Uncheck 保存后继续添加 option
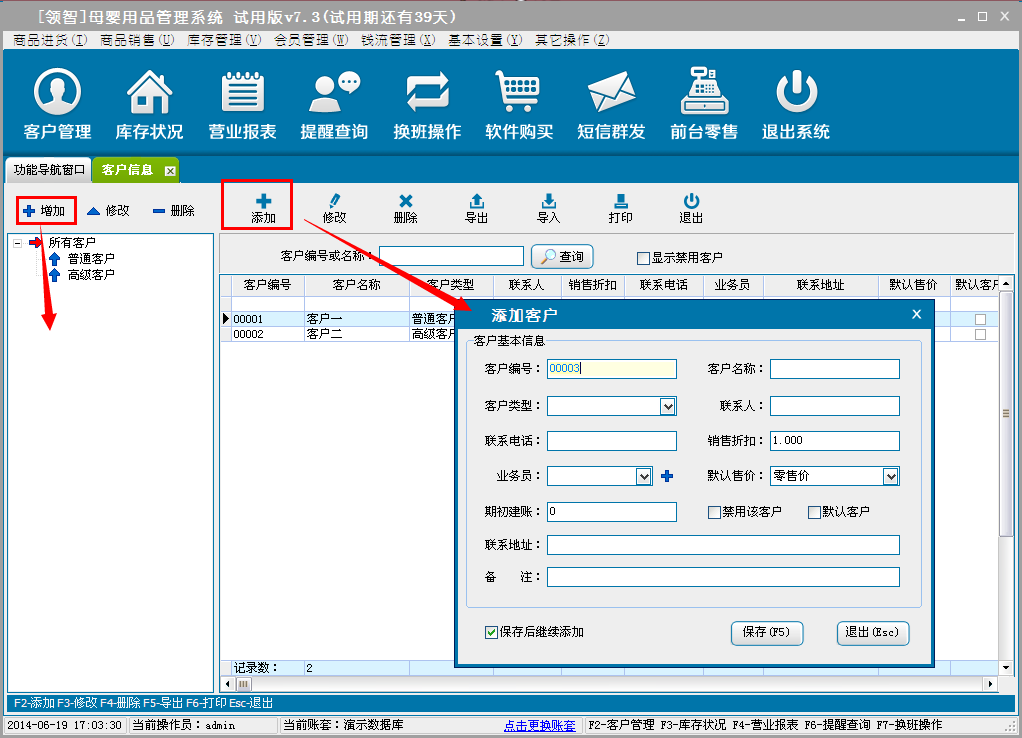 tap(491, 632)
